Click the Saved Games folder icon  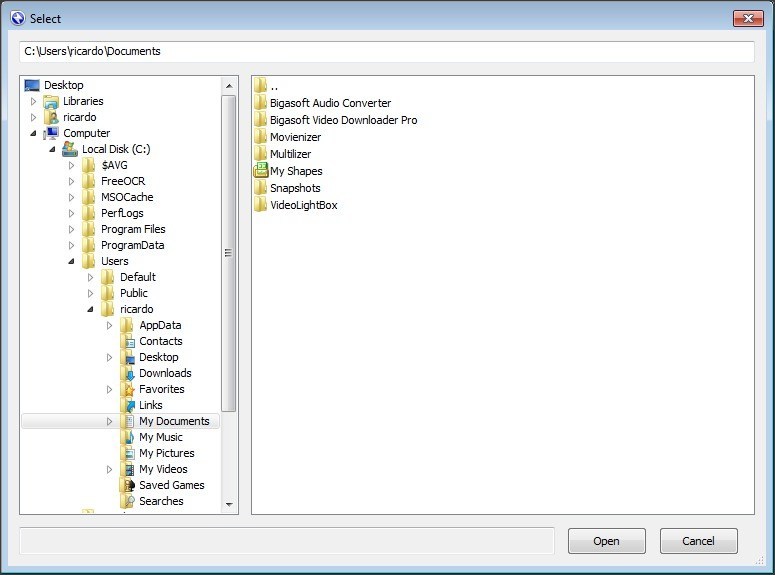click(128, 486)
